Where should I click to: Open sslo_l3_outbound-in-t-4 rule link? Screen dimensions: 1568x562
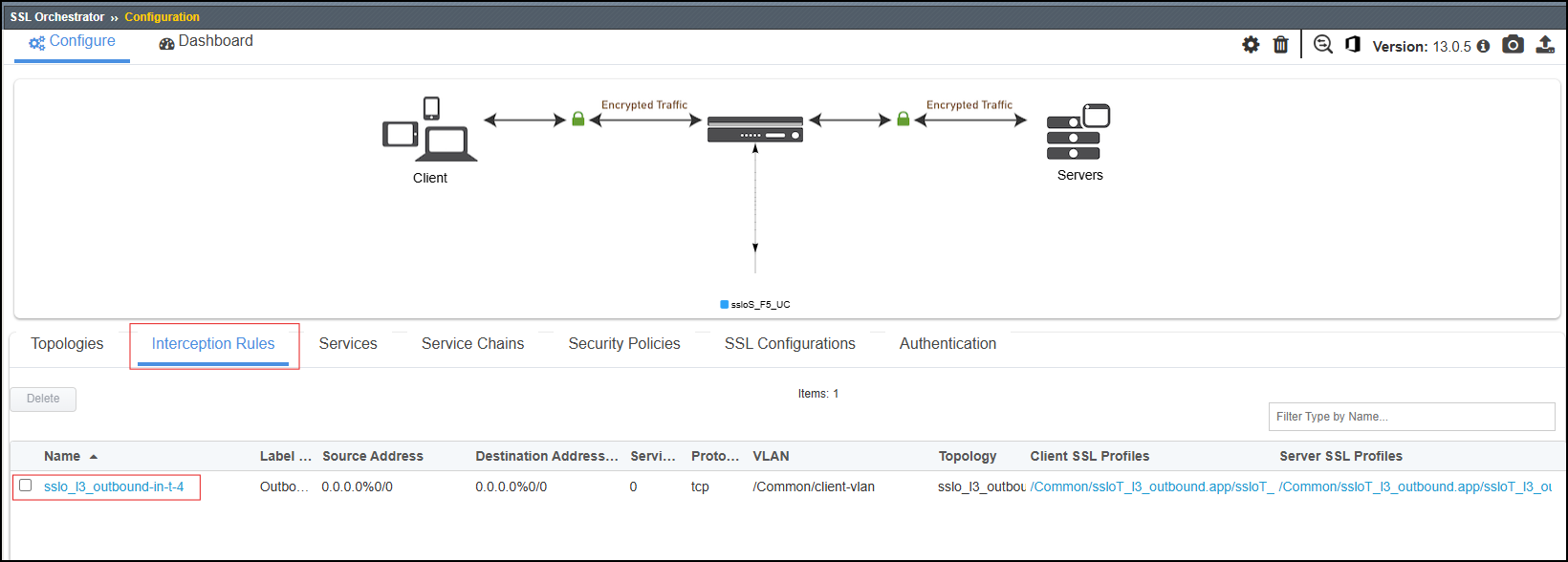coord(114,486)
